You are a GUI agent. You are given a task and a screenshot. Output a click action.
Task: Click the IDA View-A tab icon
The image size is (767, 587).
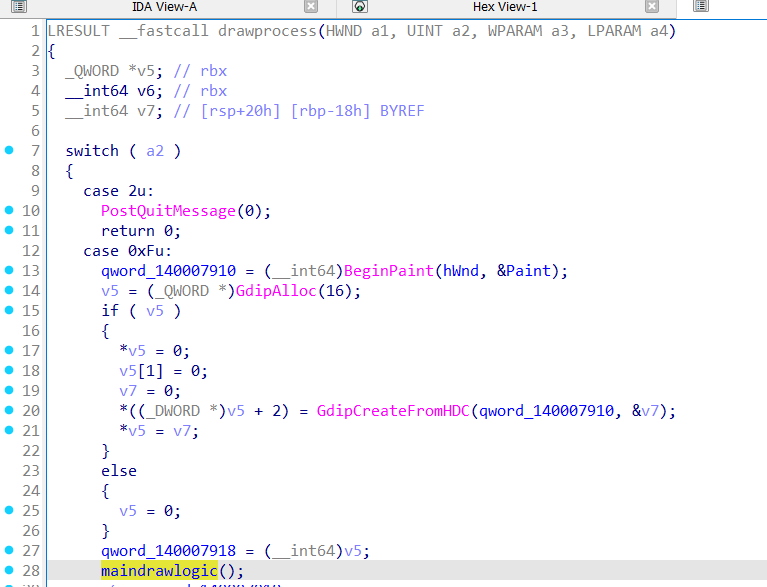click(18, 7)
